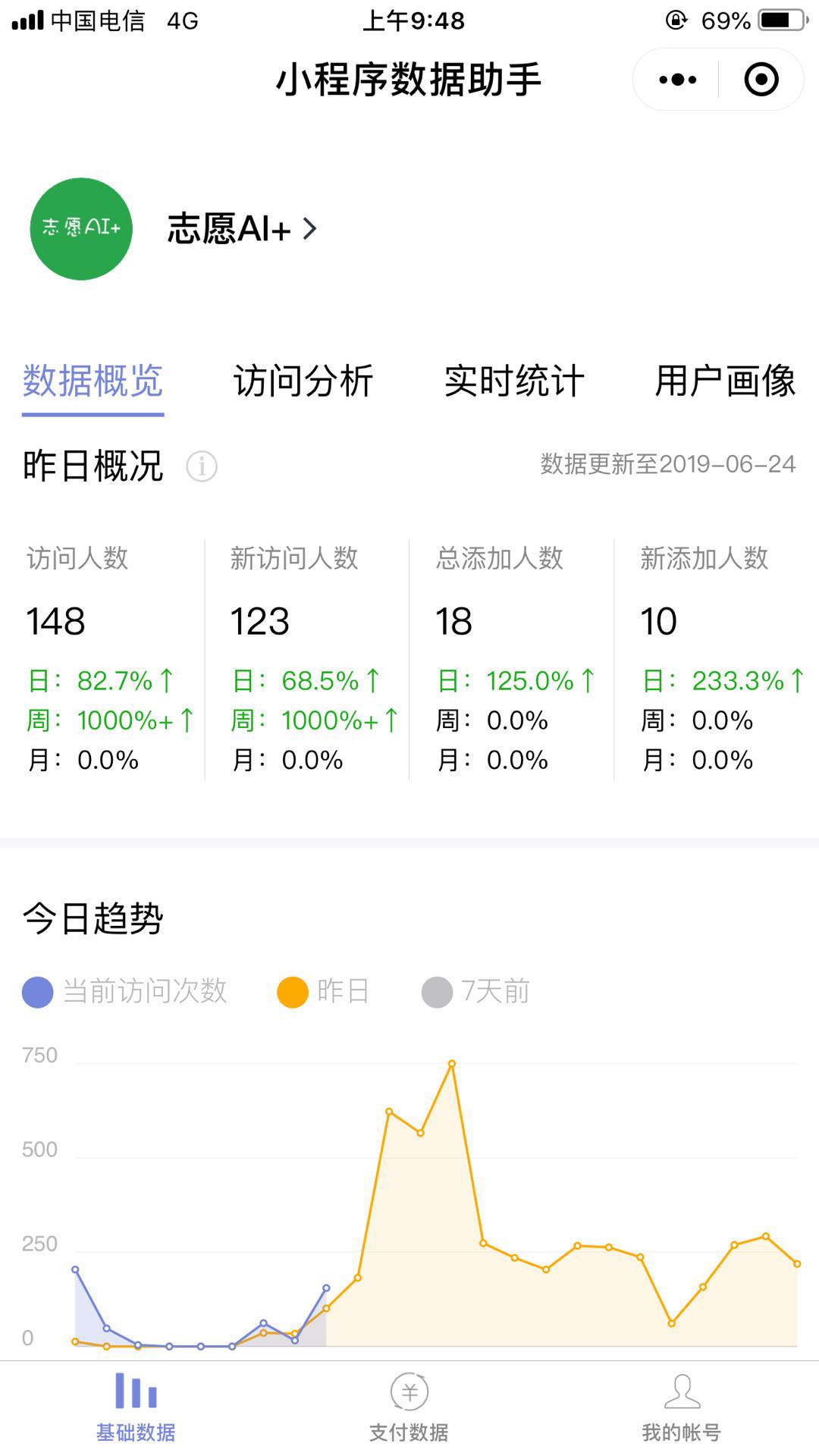Open the 用户画像 tab

[725, 381]
